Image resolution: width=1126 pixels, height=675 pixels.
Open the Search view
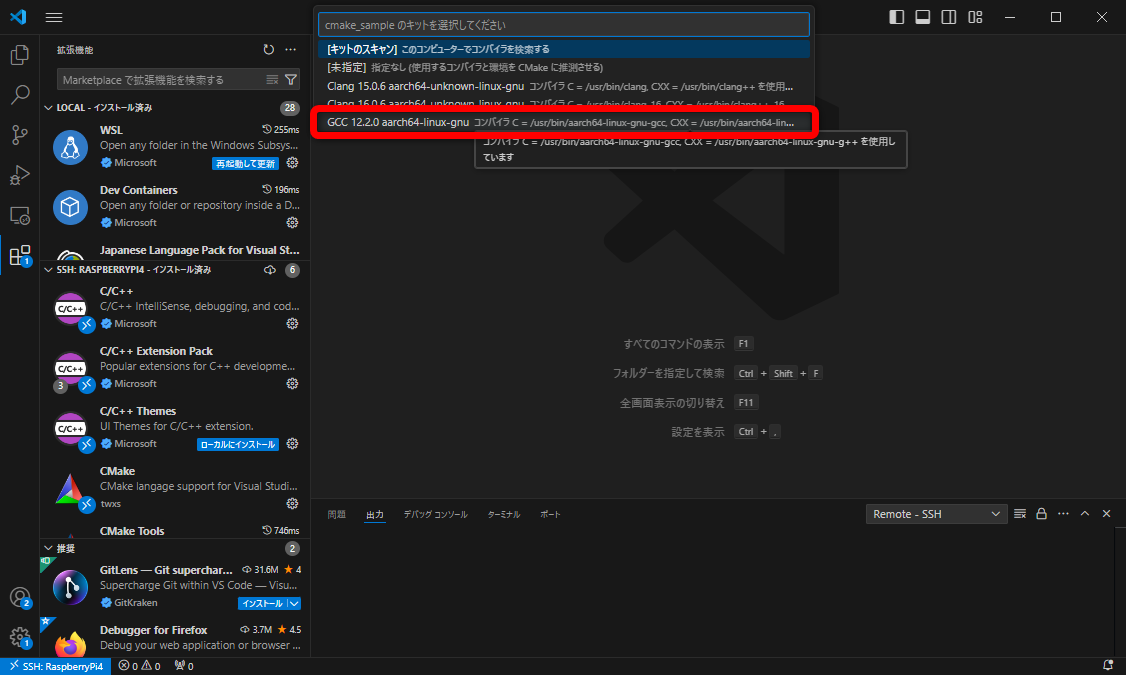19,96
